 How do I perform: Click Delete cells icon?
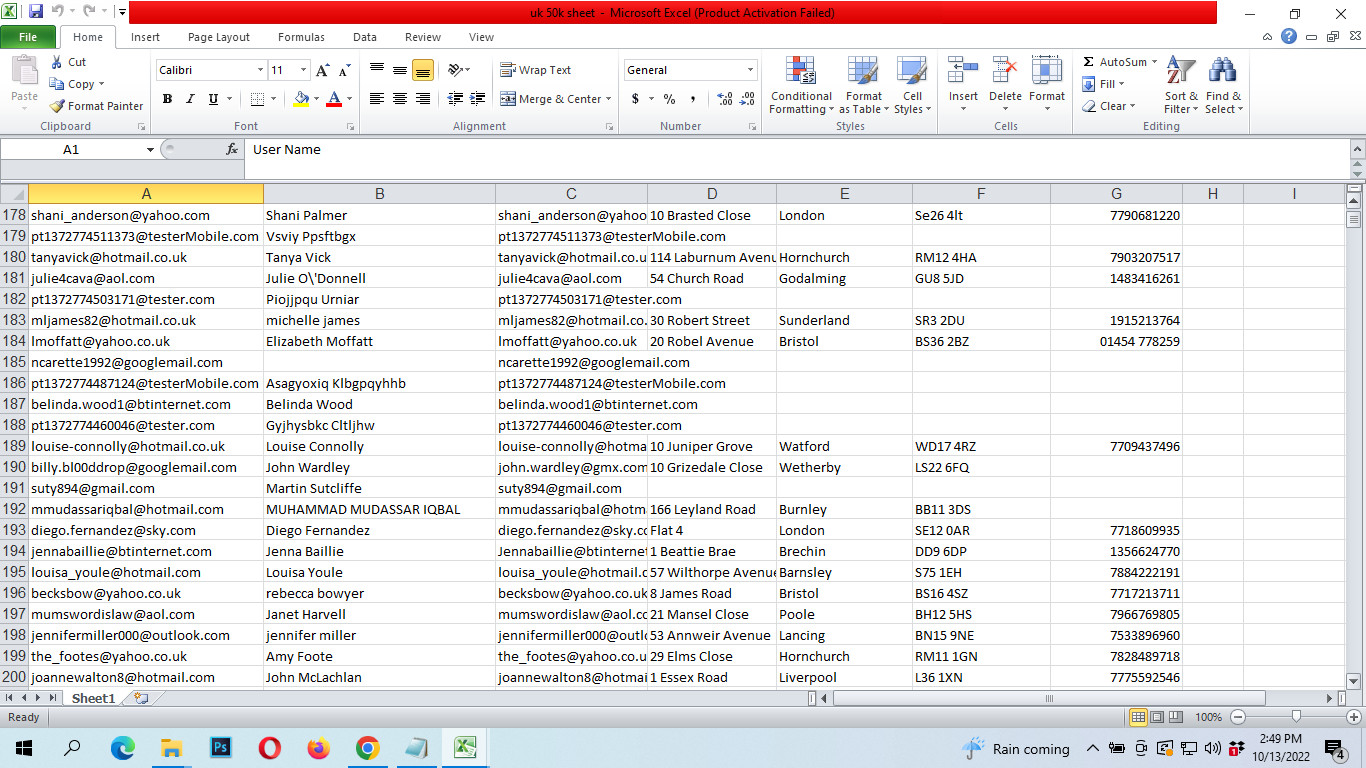[x=1005, y=72]
